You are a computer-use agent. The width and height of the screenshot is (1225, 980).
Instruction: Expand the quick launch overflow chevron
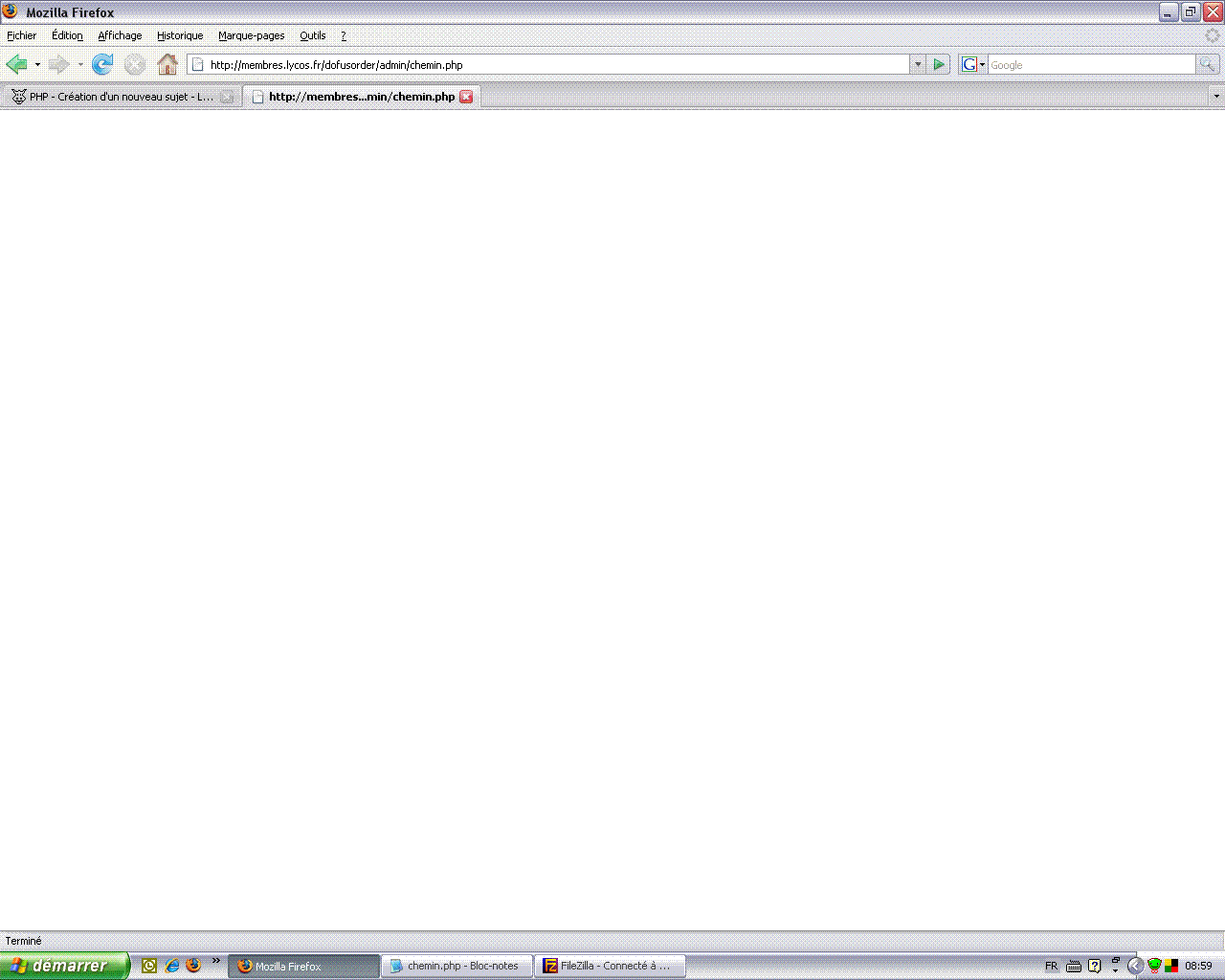pos(215,961)
